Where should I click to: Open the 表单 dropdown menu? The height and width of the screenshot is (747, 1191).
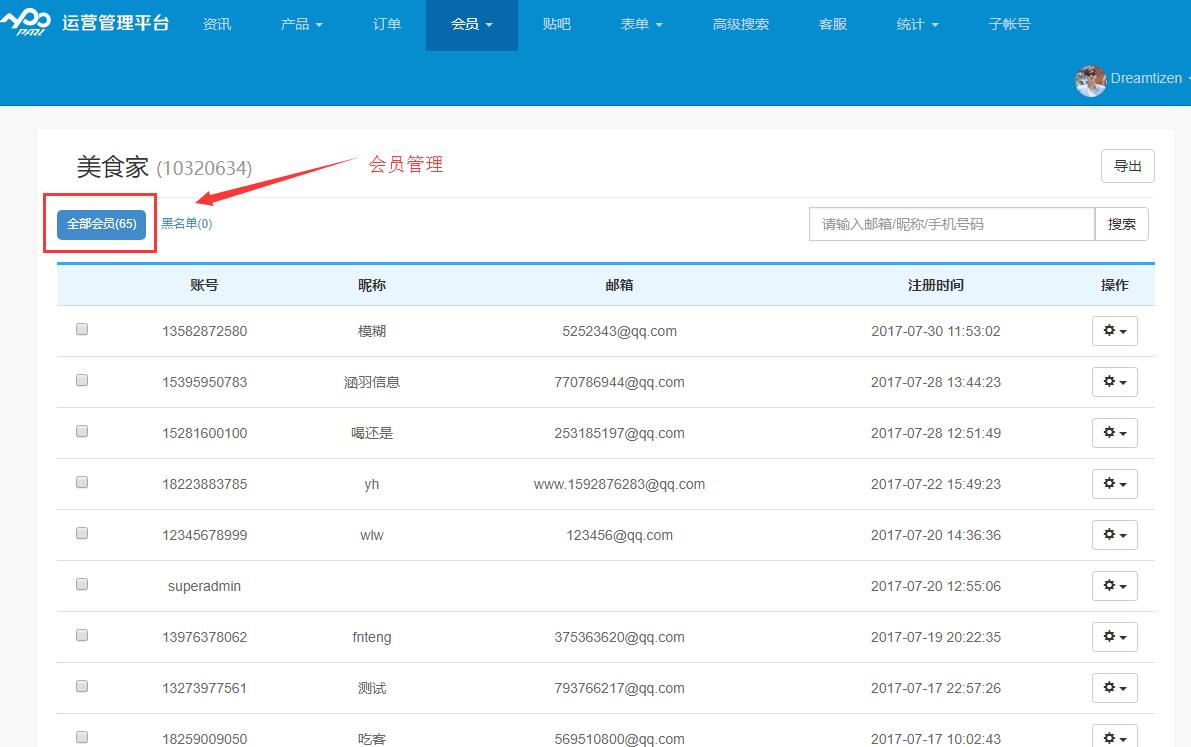[x=641, y=24]
